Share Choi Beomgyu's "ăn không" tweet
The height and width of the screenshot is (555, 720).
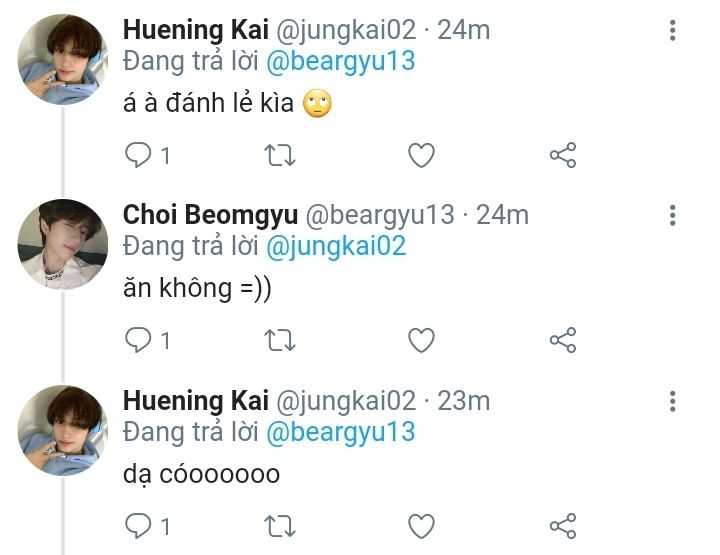(563, 340)
